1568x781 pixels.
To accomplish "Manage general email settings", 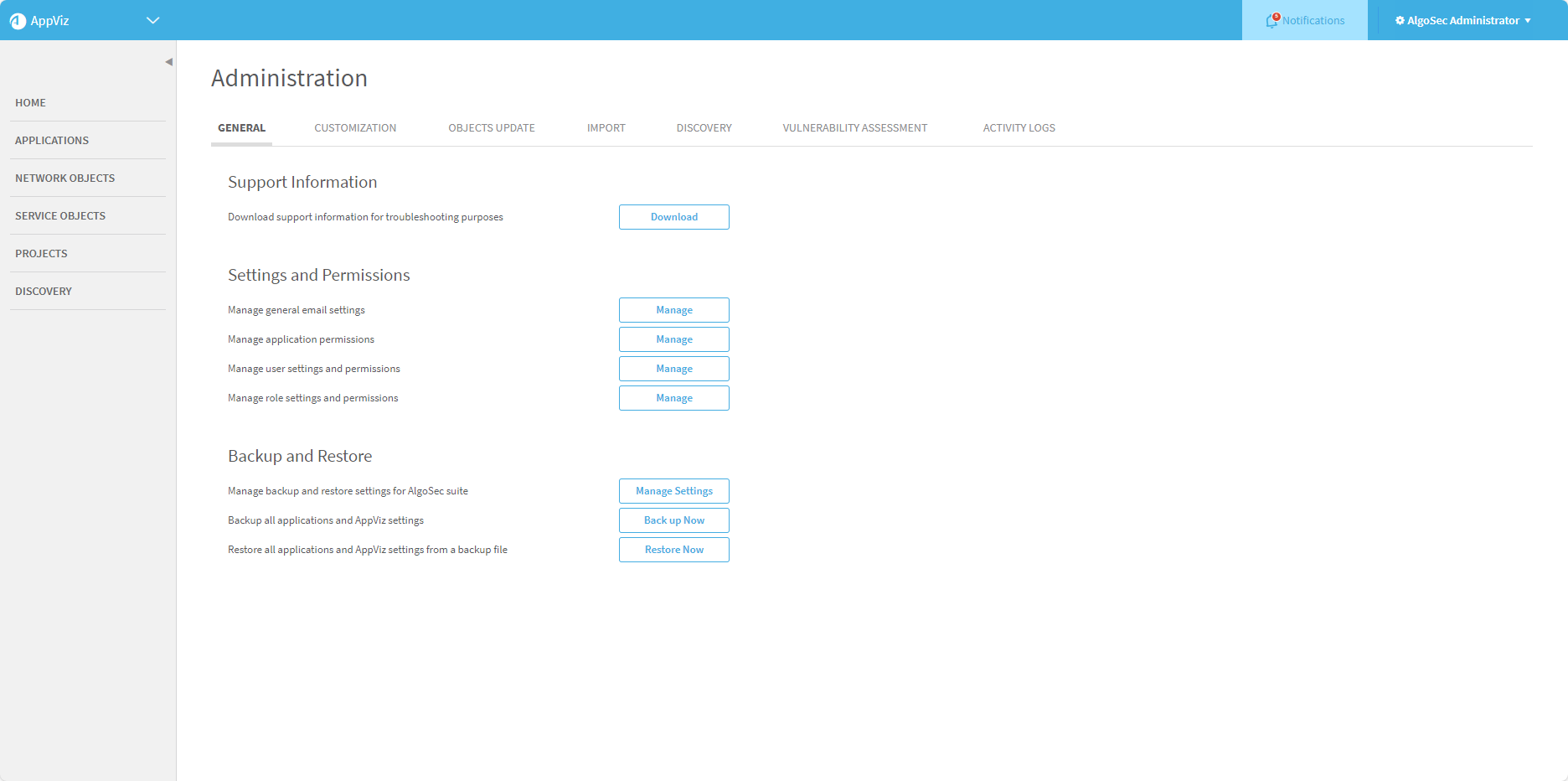I will (673, 310).
